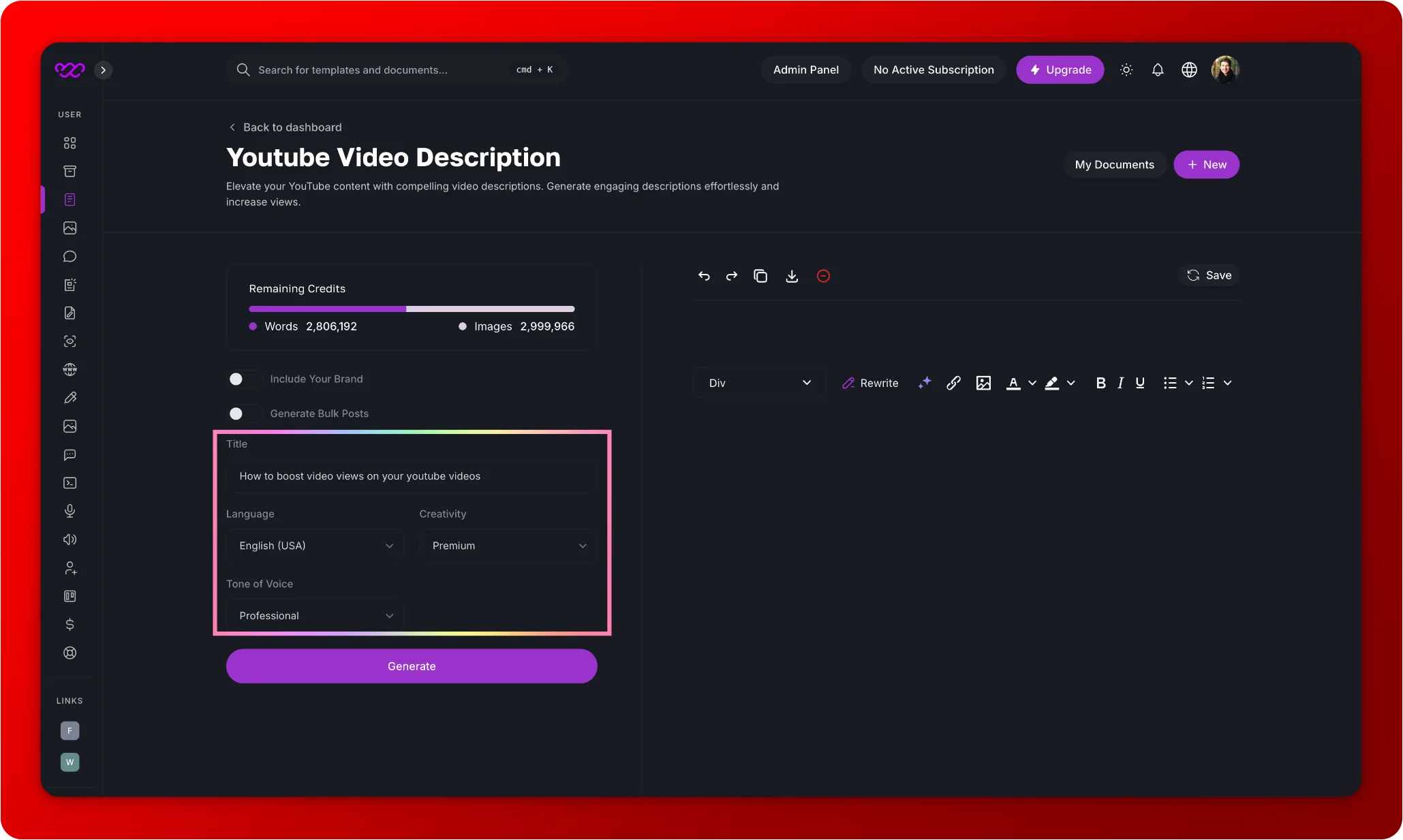
Task: Open the chat bubble icon in sidebar
Action: (70, 256)
